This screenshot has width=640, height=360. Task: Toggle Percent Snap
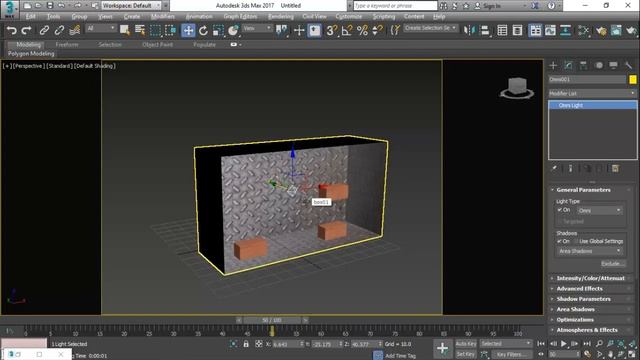362,30
